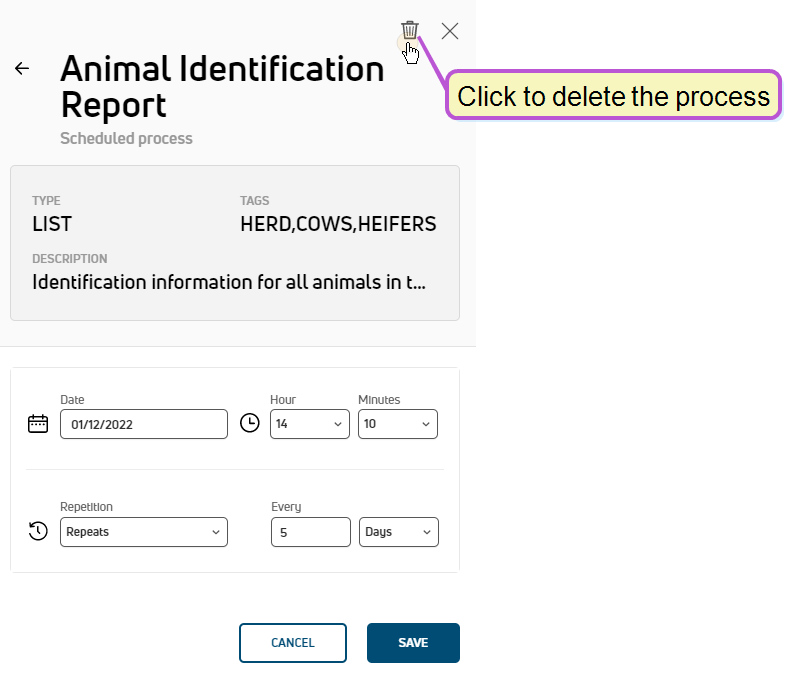Click the LIST type value

coord(52,224)
